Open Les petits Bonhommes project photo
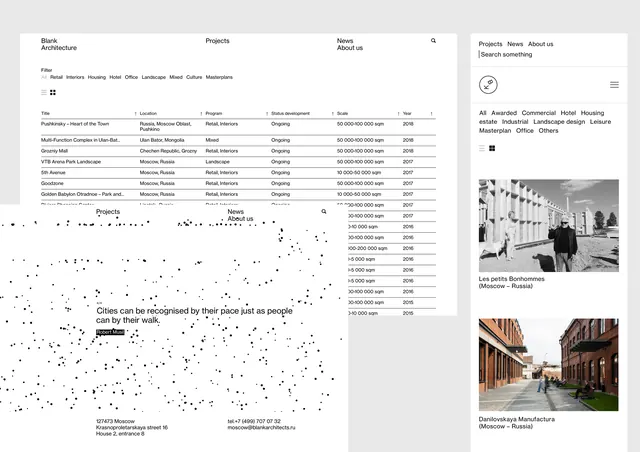The height and width of the screenshot is (452, 640). (x=549, y=225)
